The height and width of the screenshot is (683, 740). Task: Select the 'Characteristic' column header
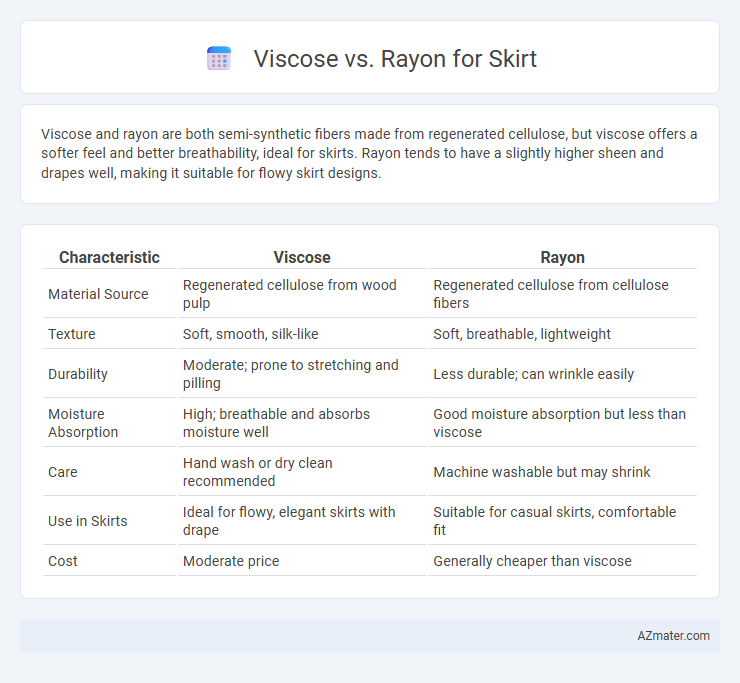[109, 257]
